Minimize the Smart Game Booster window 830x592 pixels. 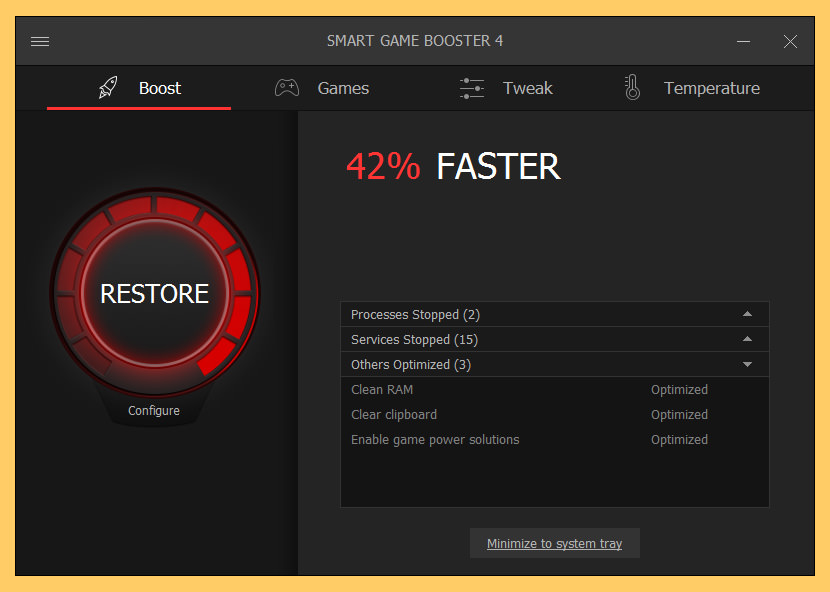(743, 41)
